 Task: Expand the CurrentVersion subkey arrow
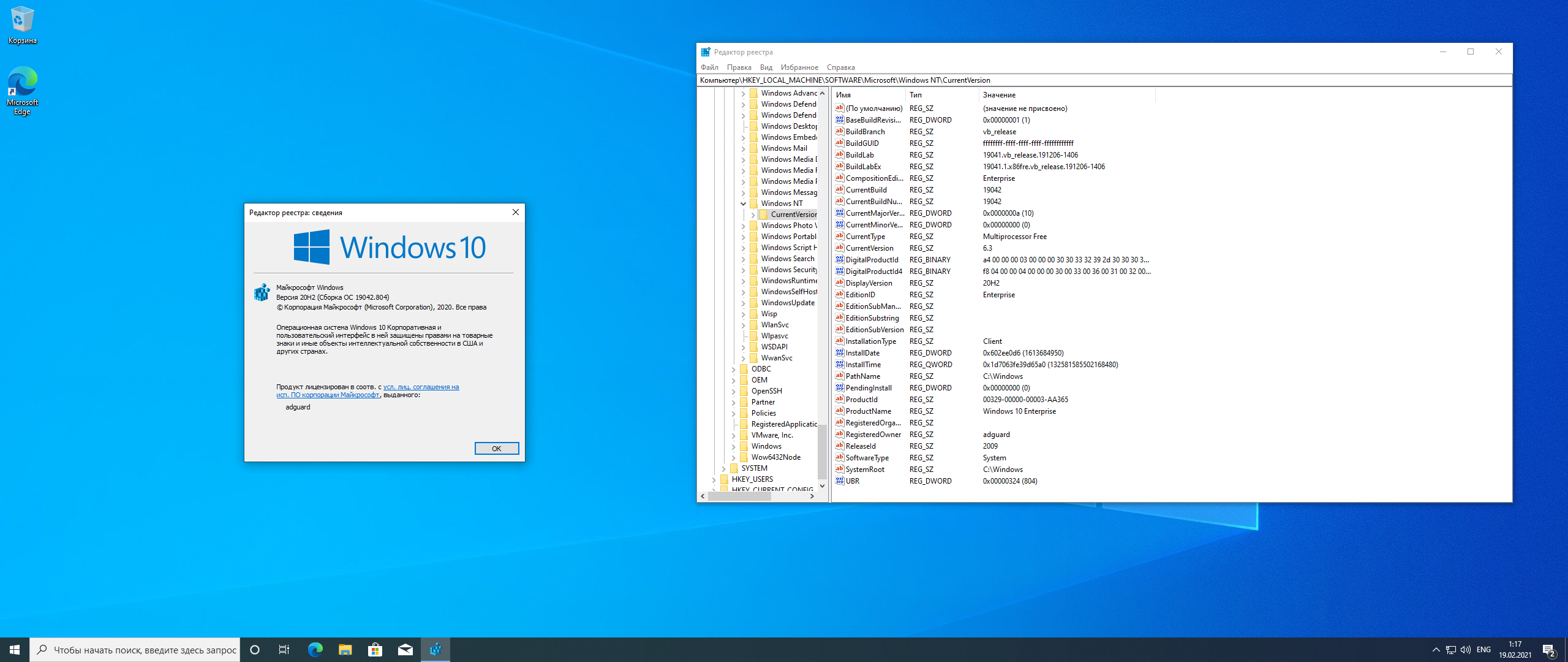tap(753, 215)
